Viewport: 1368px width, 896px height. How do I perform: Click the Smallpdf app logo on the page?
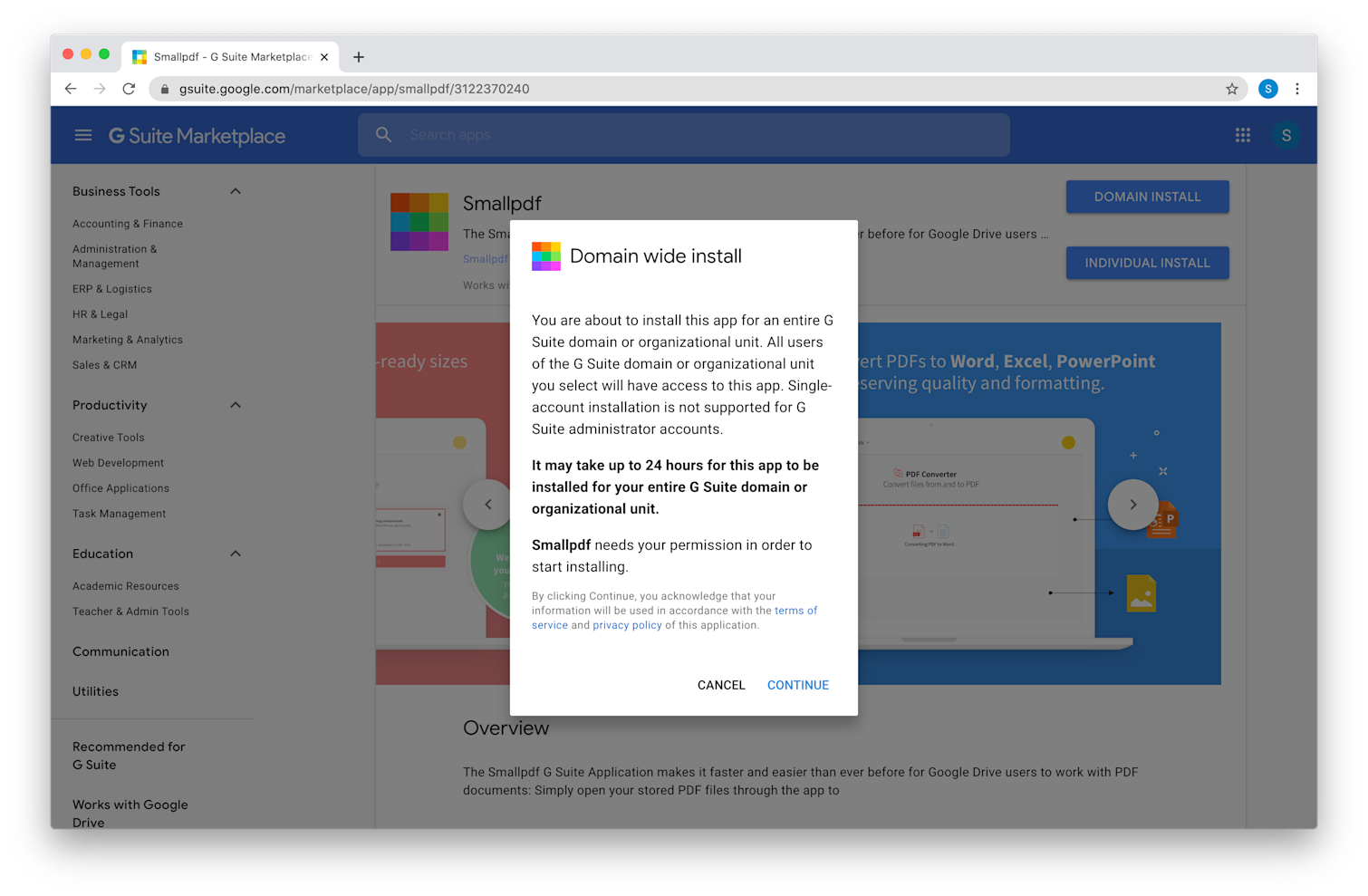(419, 221)
